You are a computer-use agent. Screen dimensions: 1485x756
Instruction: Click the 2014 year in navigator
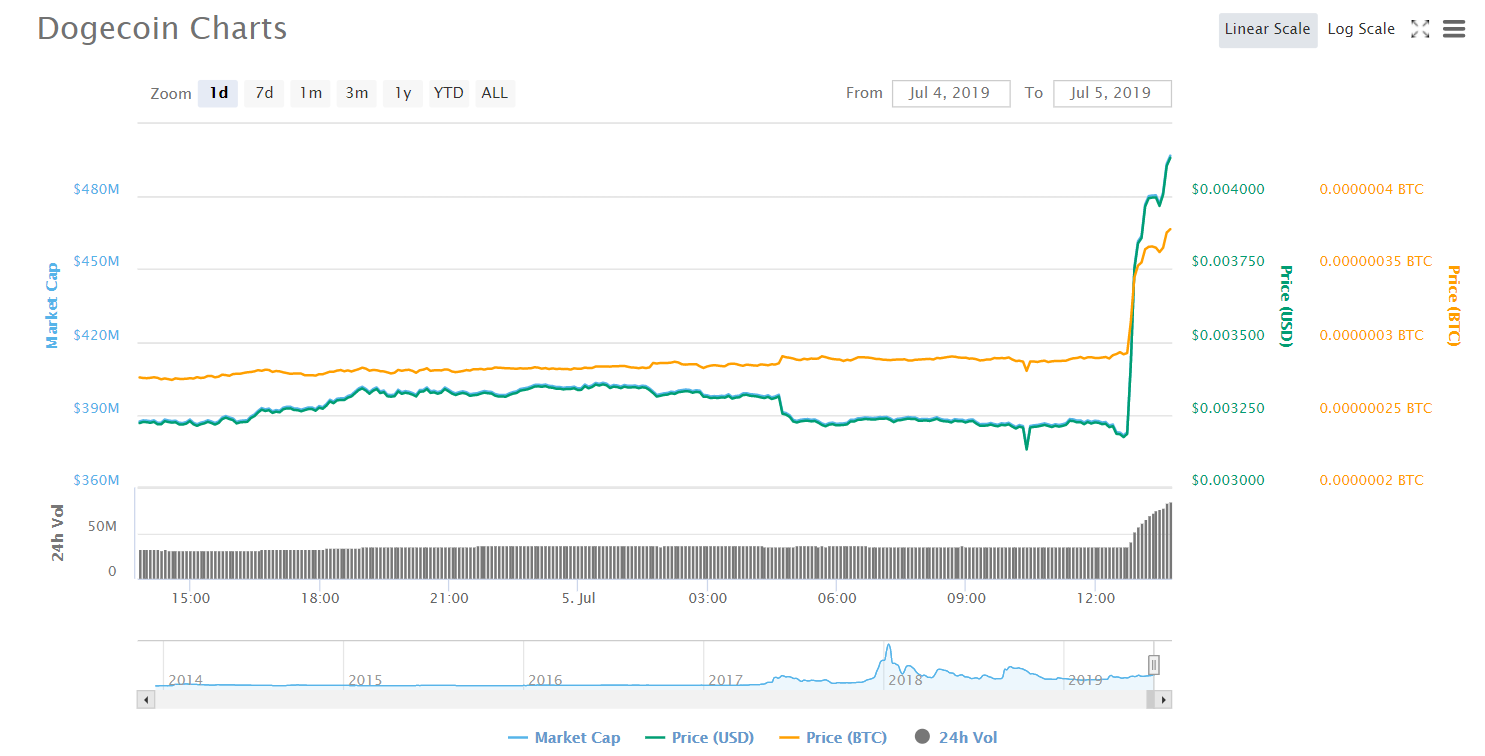(x=185, y=680)
